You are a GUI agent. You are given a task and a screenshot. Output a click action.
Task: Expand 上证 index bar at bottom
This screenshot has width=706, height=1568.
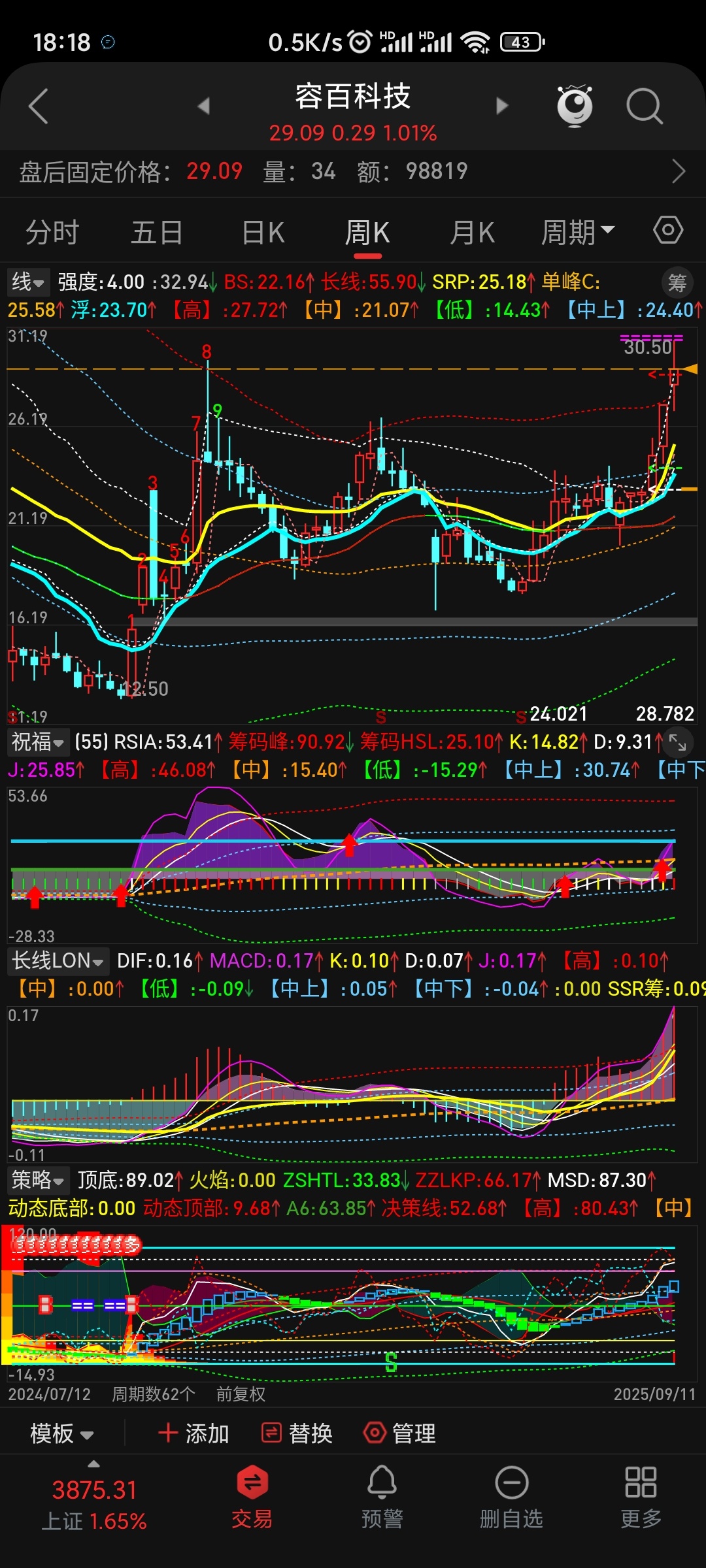tap(94, 1465)
